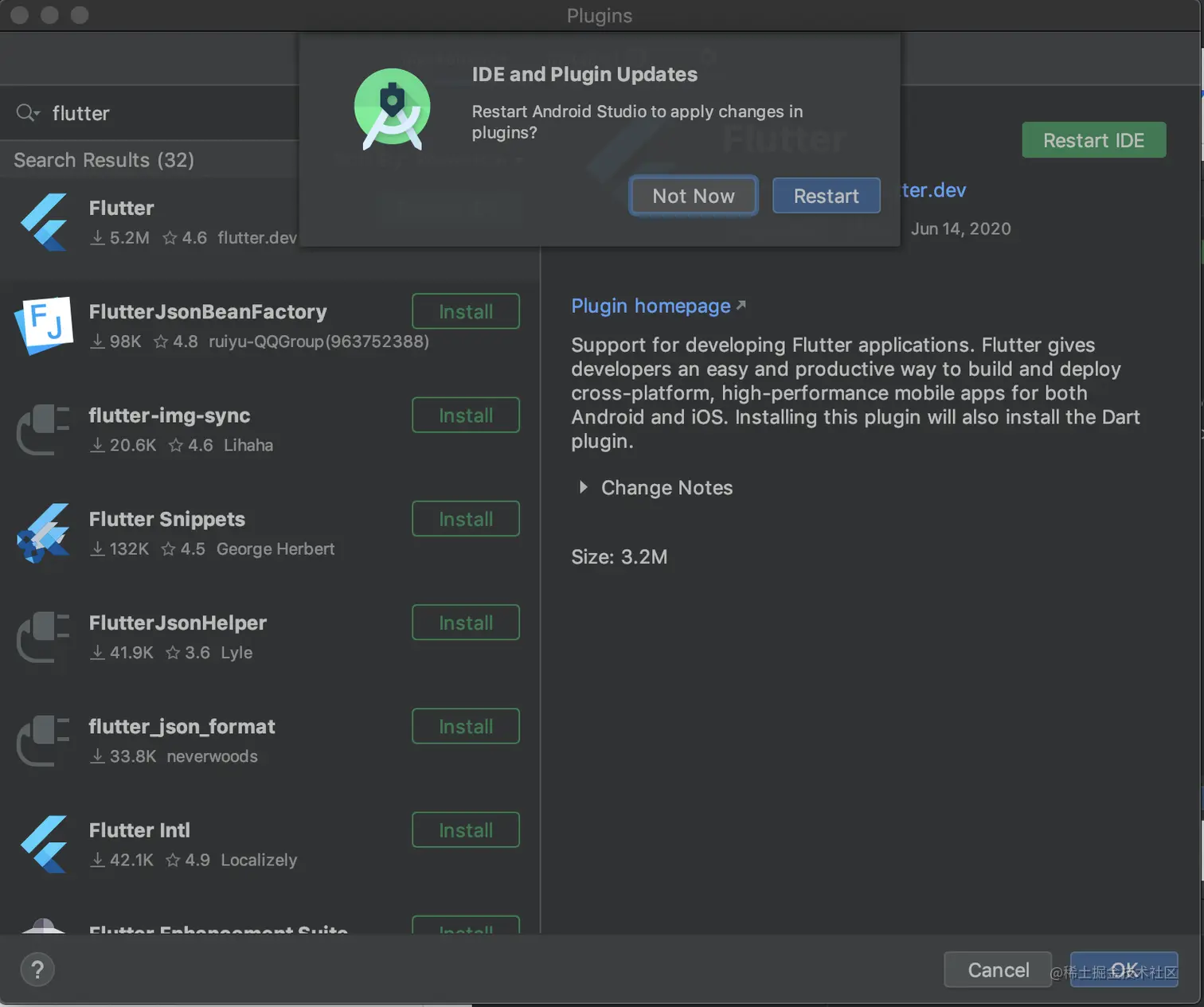Confirm Restart in update dialog
This screenshot has height=1007, width=1204.
pyautogui.click(x=827, y=196)
